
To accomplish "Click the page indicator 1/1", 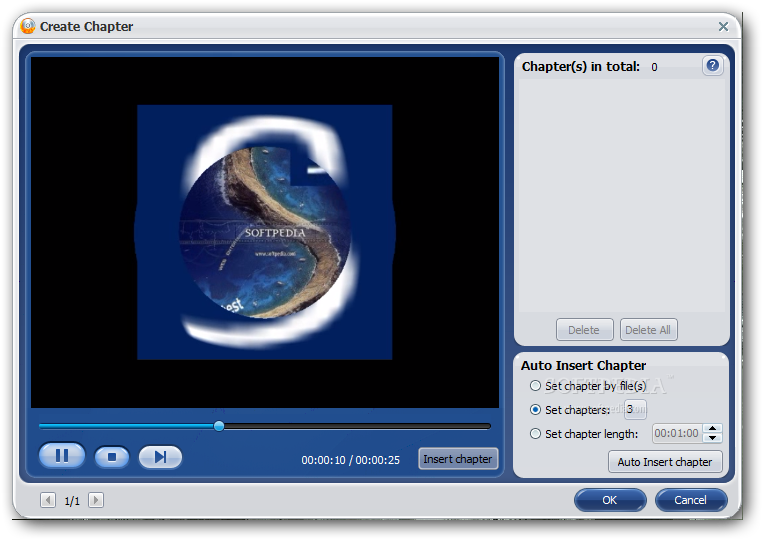I will click(72, 501).
